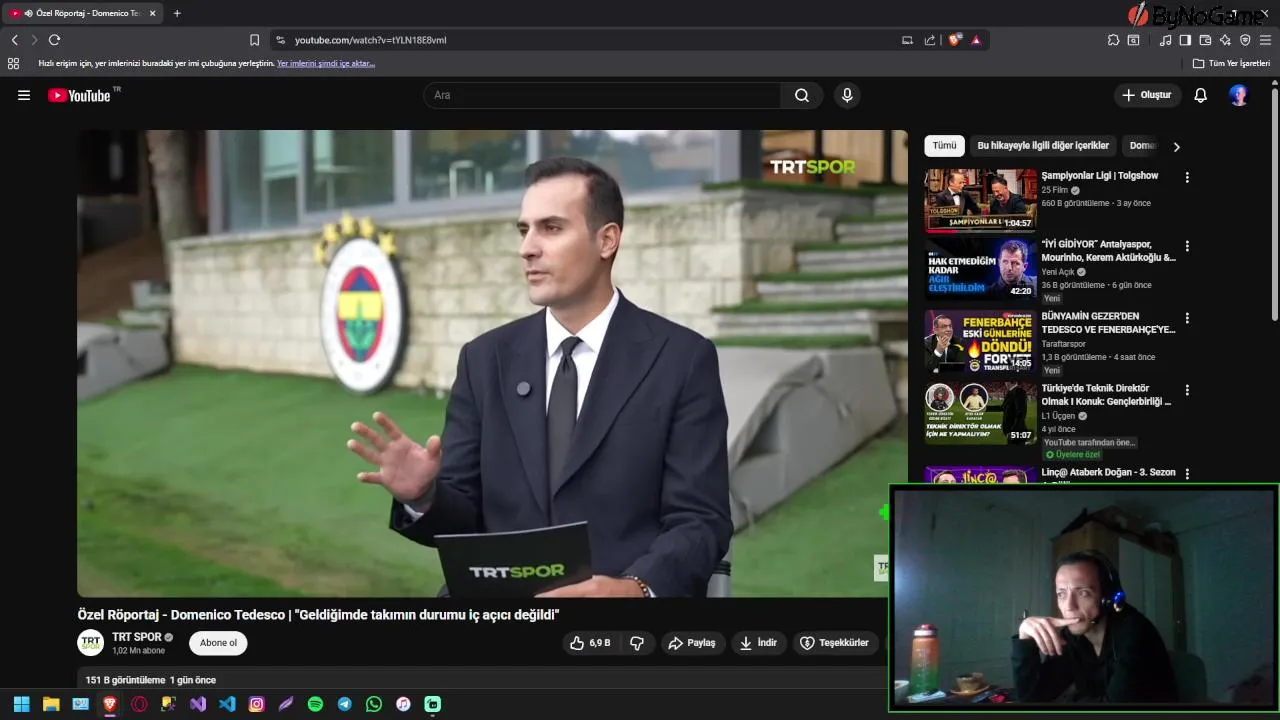
Task: Open the 51:07 L1 Üçgen video thumbnail
Action: (981, 413)
